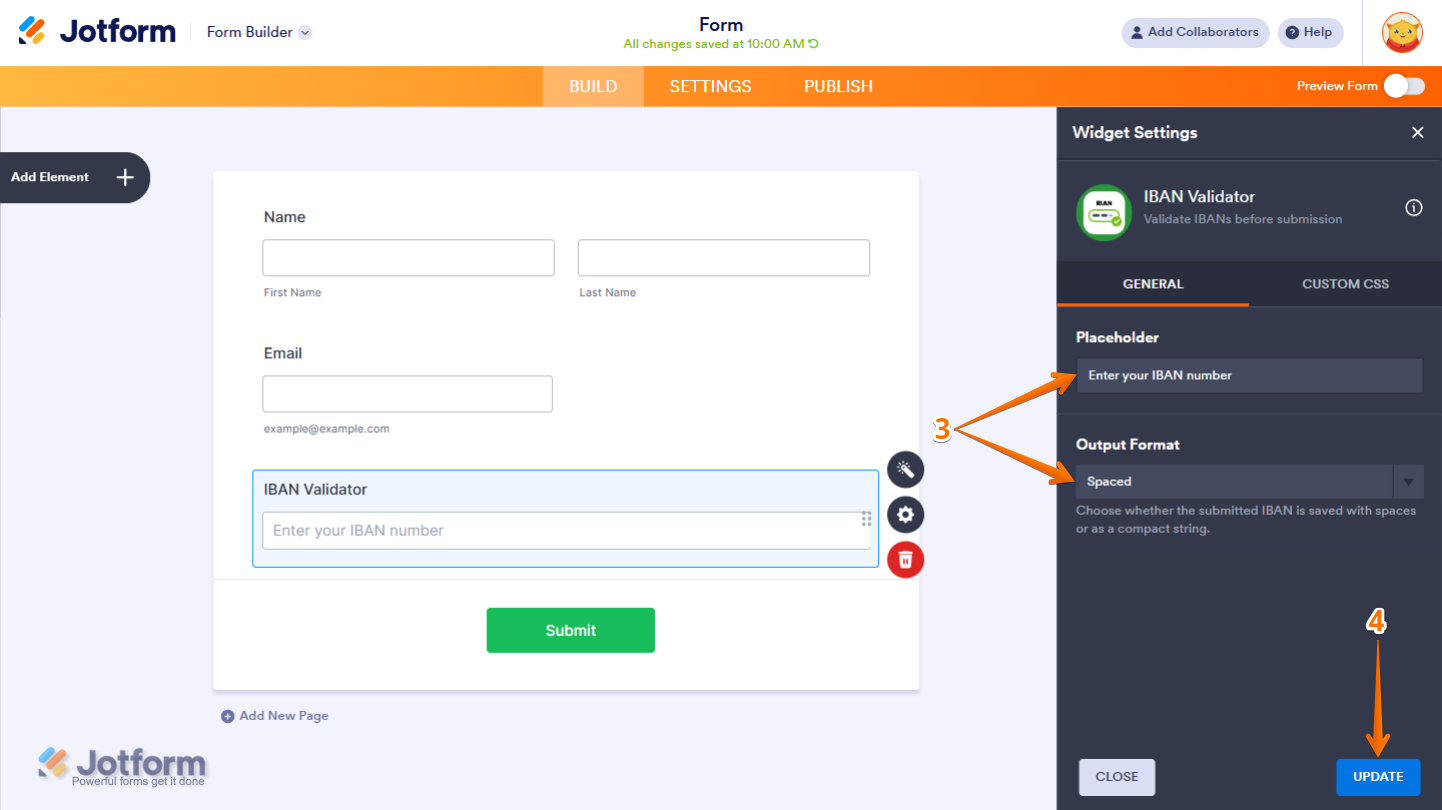Screen dimensions: 1442x810
Task: Click the example@example.com sublabel
Action: coord(327,429)
